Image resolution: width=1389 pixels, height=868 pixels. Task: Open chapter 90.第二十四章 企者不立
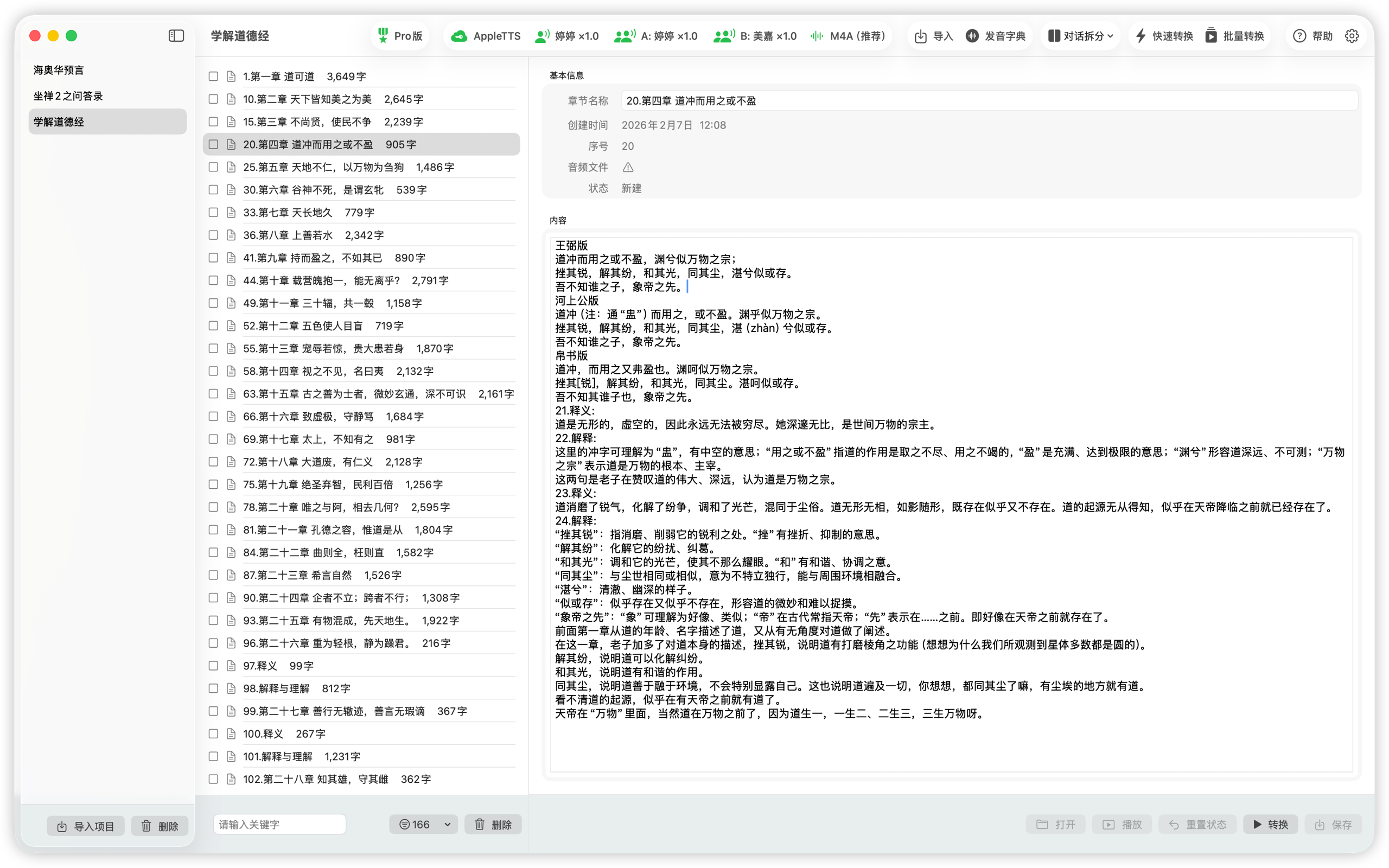[x=361, y=598]
